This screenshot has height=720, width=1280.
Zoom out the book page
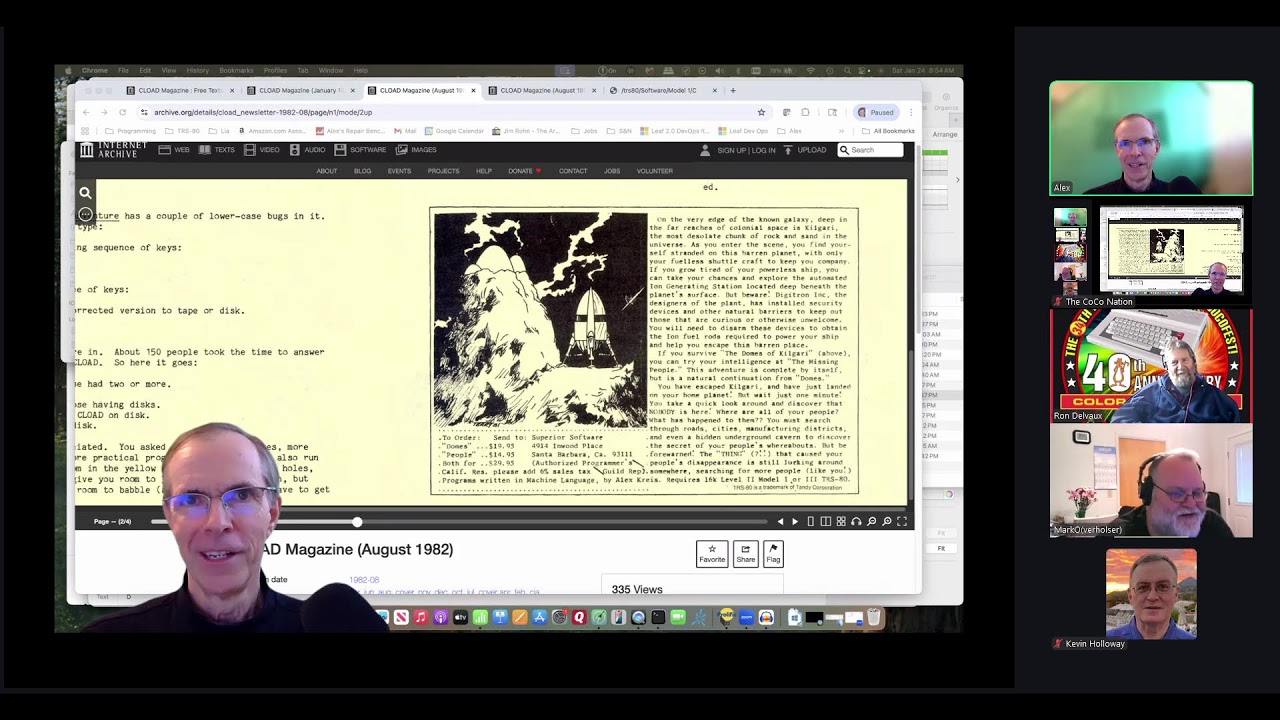coord(872,522)
